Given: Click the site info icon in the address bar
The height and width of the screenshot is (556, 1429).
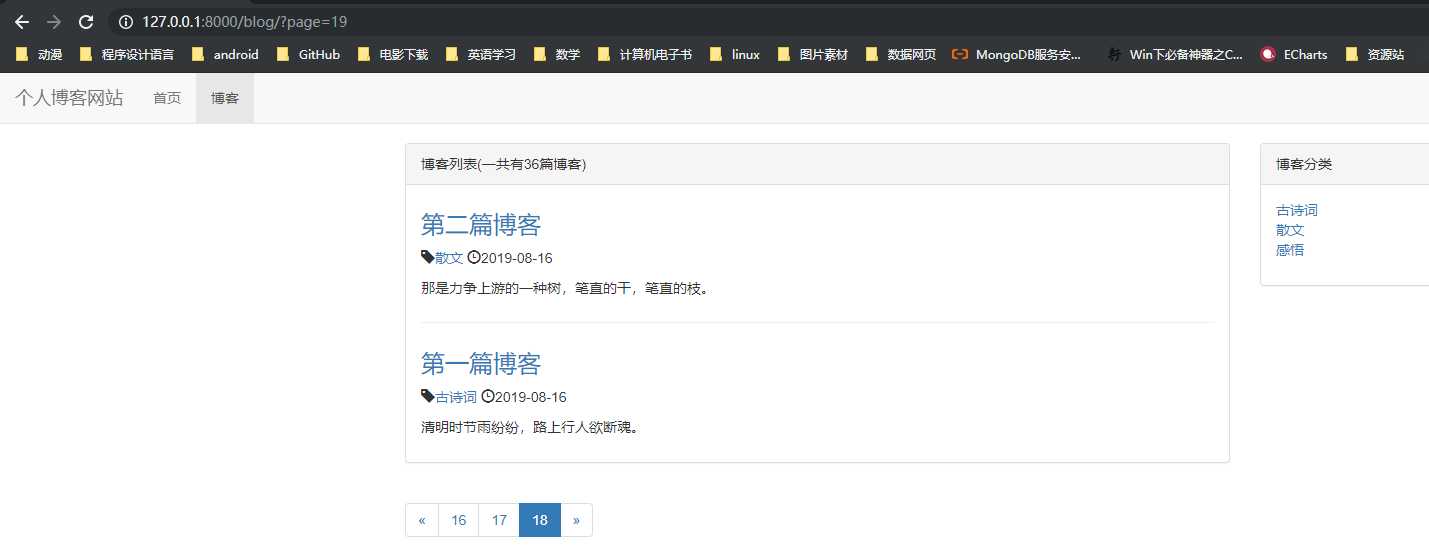Looking at the screenshot, I should pyautogui.click(x=125, y=21).
